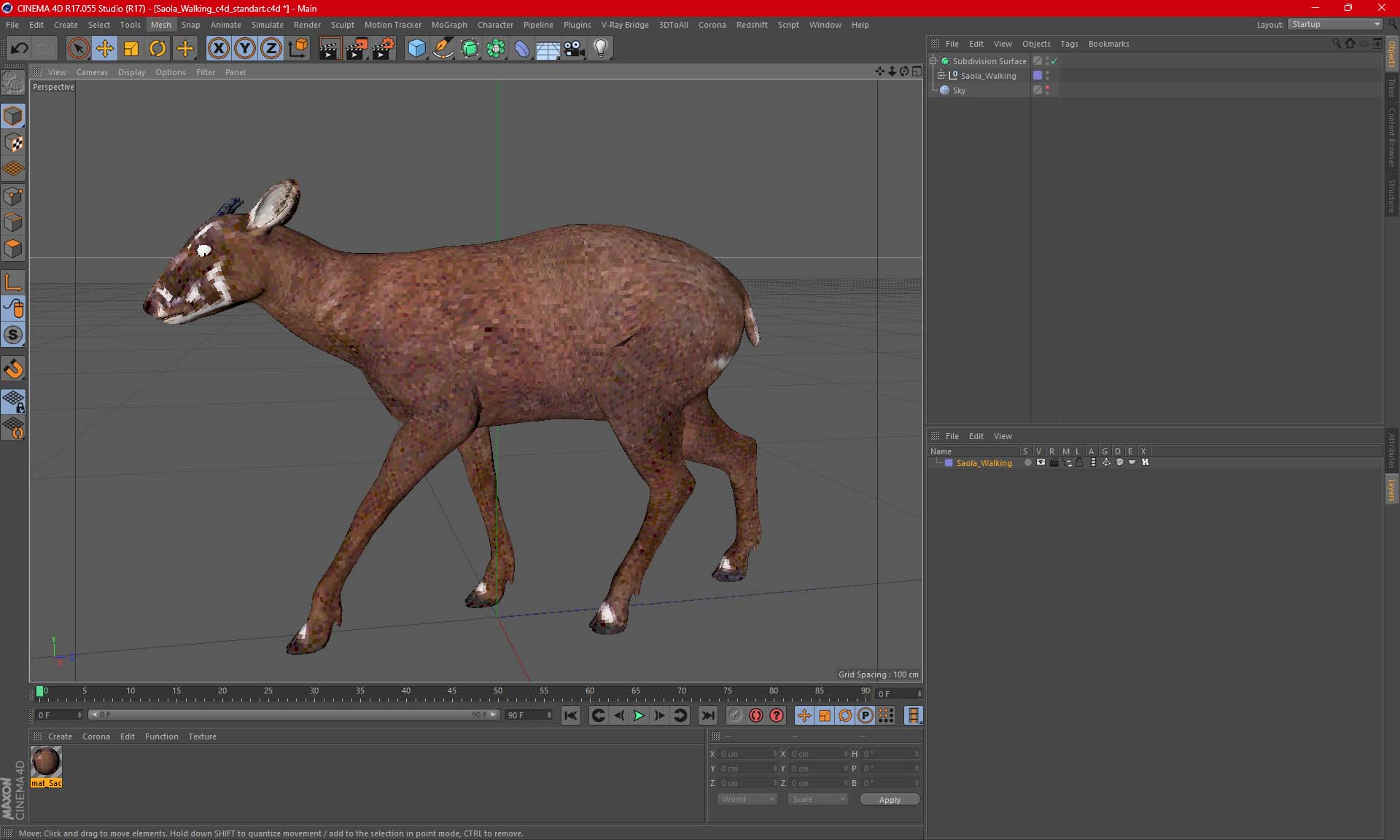Add a Light object
The width and height of the screenshot is (1400, 840).
tap(601, 49)
